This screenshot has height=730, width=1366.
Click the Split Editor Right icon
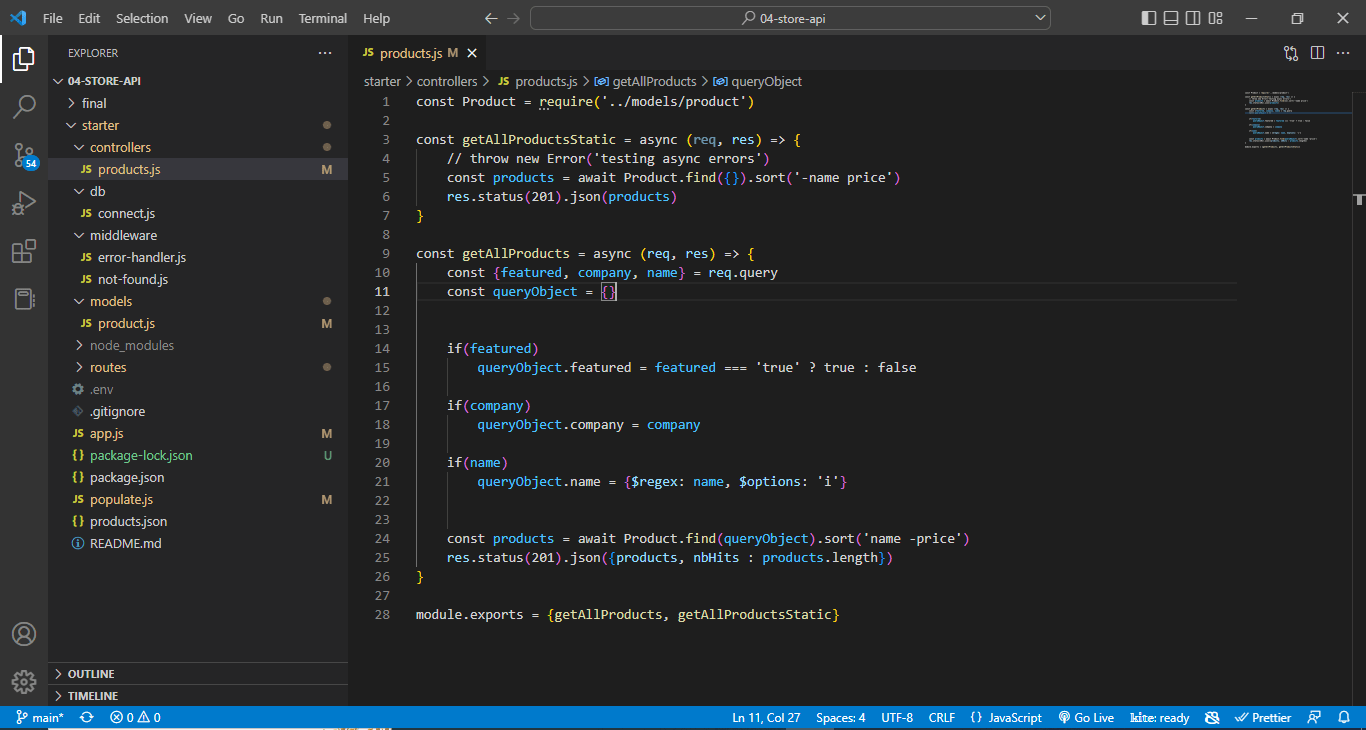(1317, 53)
